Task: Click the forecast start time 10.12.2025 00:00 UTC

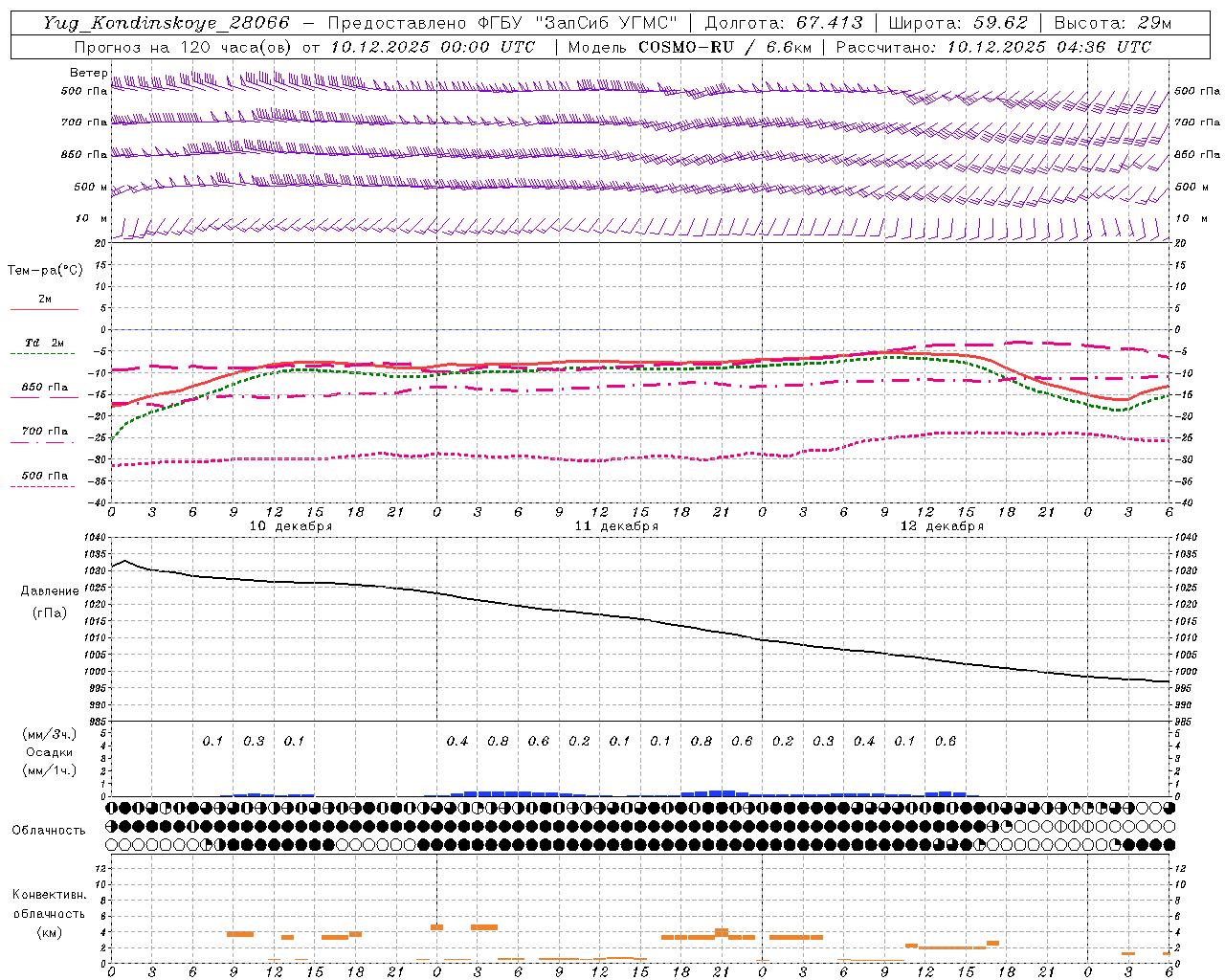Action: [433, 47]
